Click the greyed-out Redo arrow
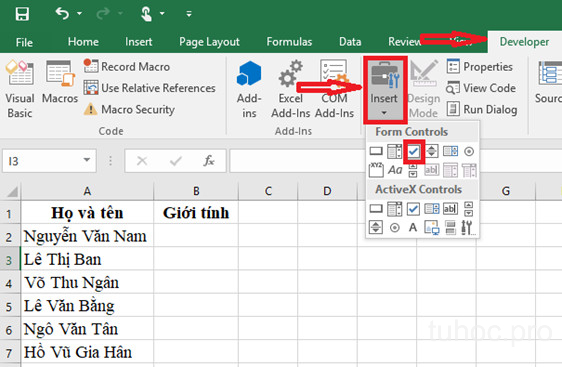This screenshot has height=367, width=562. point(103,14)
